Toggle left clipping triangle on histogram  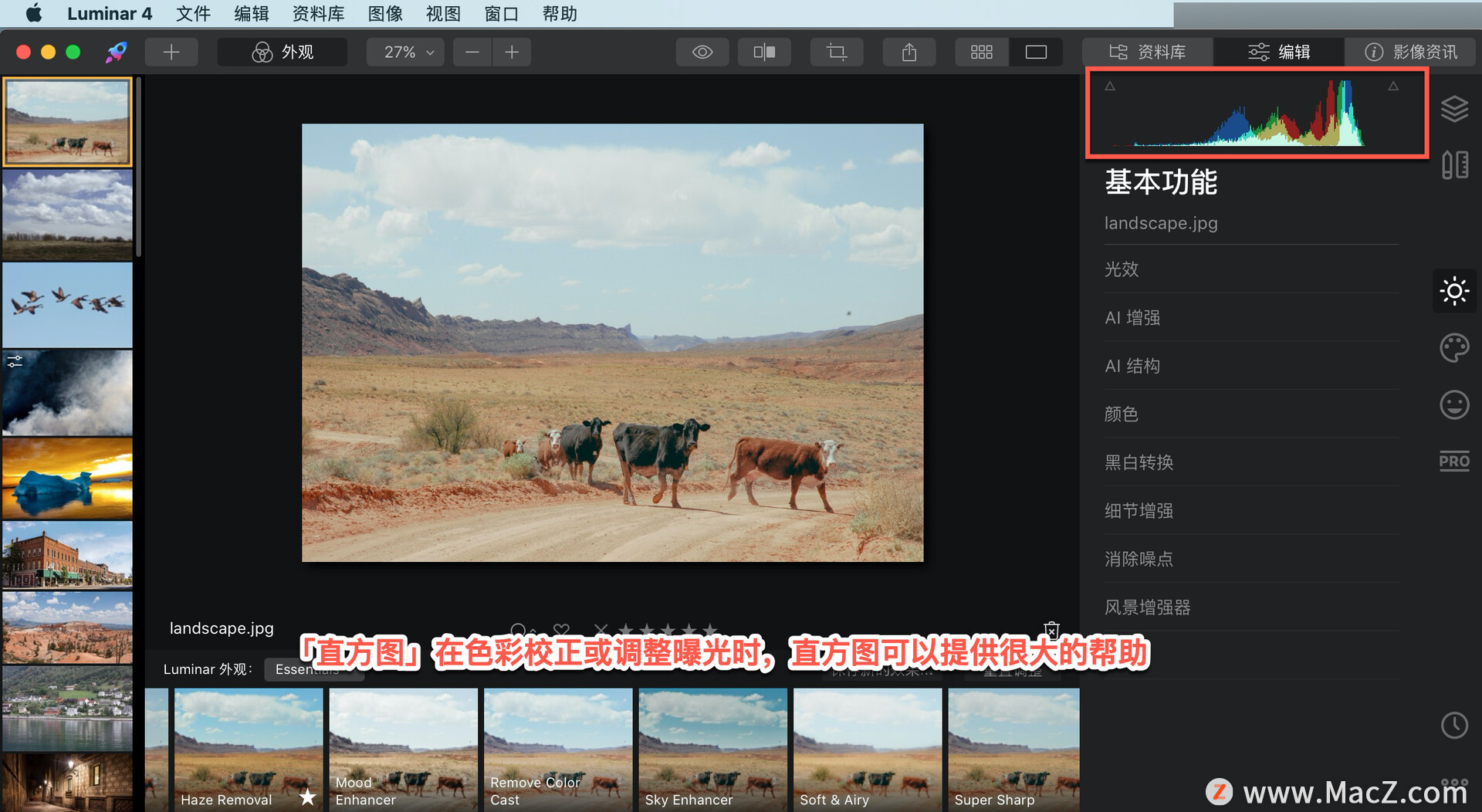(1110, 86)
